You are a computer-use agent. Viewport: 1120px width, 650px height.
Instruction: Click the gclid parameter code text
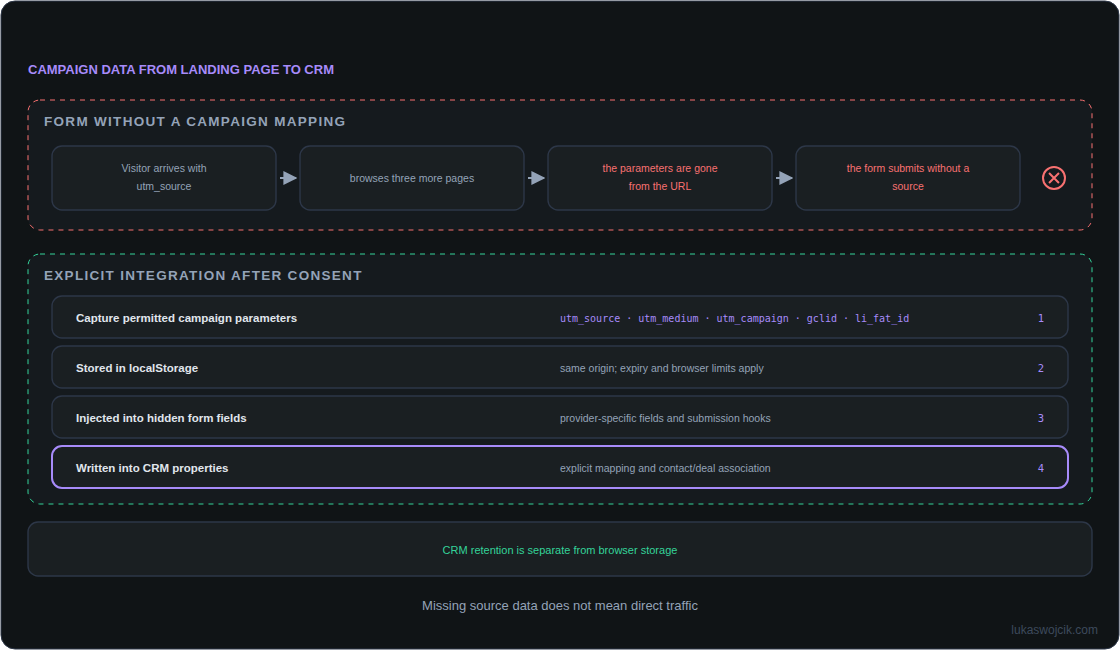821,319
